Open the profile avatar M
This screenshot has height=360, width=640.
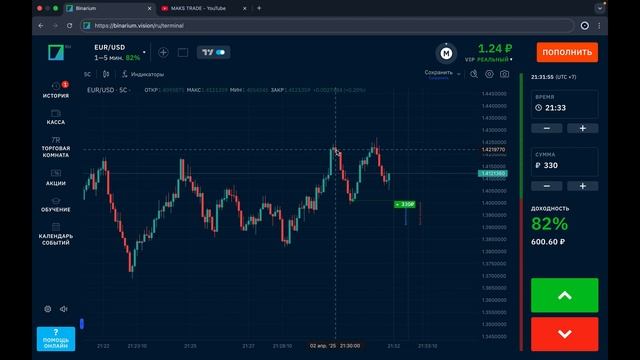pos(446,53)
